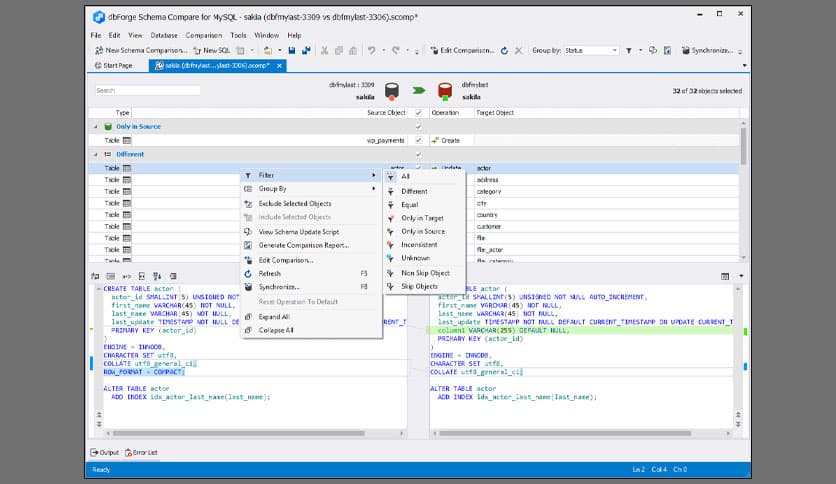Image resolution: width=836 pixels, height=484 pixels.
Task: Select the Only in Target filter option
Action: click(x=424, y=218)
